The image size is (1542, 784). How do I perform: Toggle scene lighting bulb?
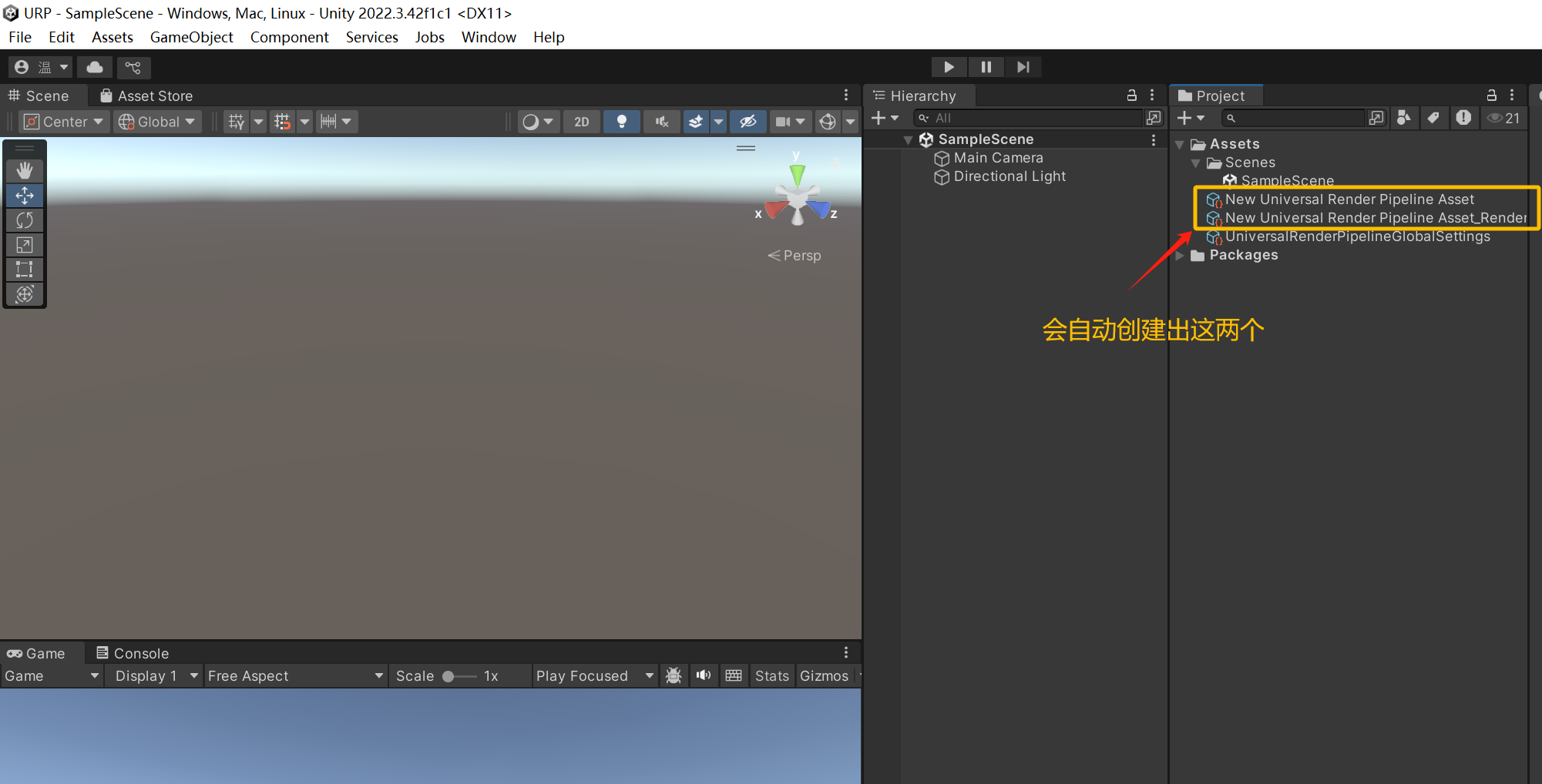[622, 122]
